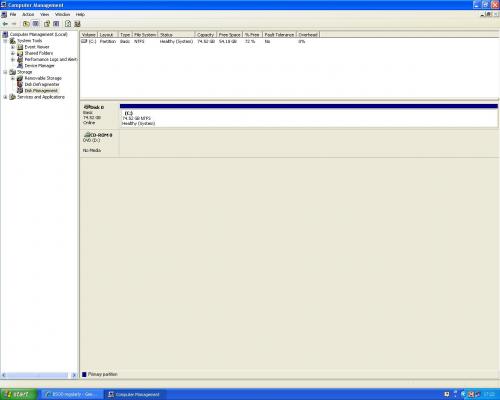Click the CD-ROM 0 drive icon label
This screenshot has height=400, width=500.
[x=98, y=135]
